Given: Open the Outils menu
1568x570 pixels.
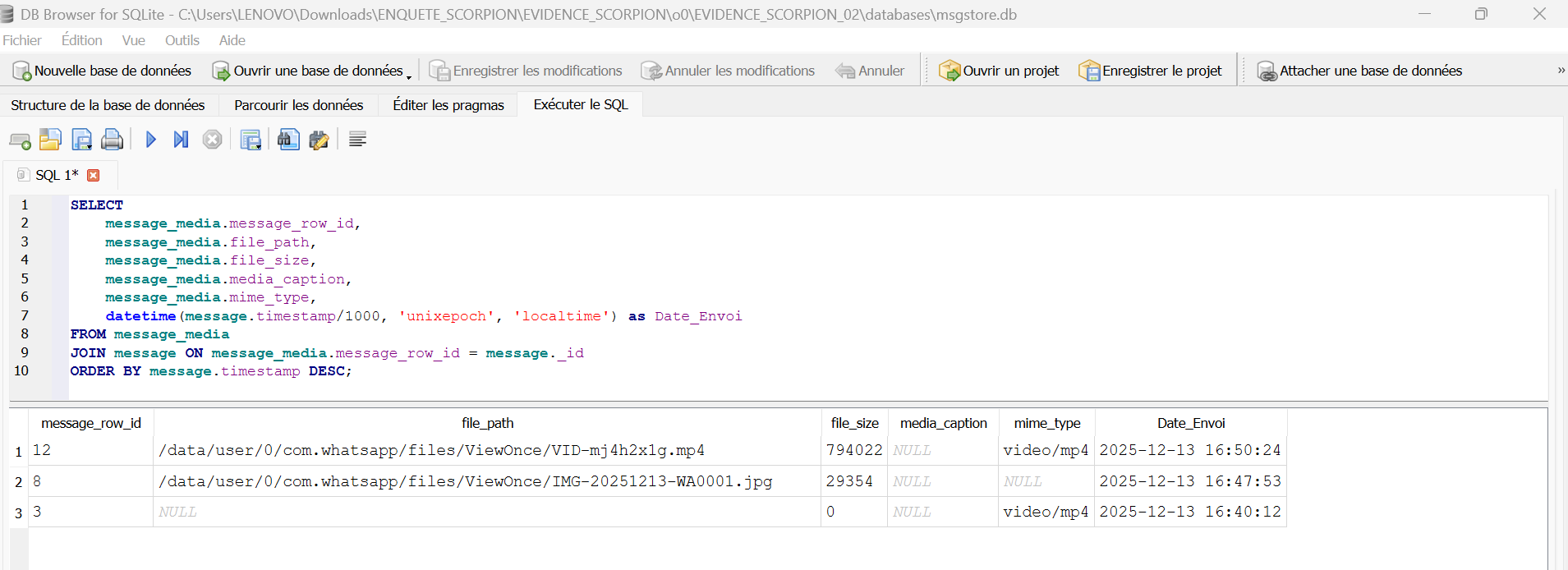Looking at the screenshot, I should click(182, 40).
